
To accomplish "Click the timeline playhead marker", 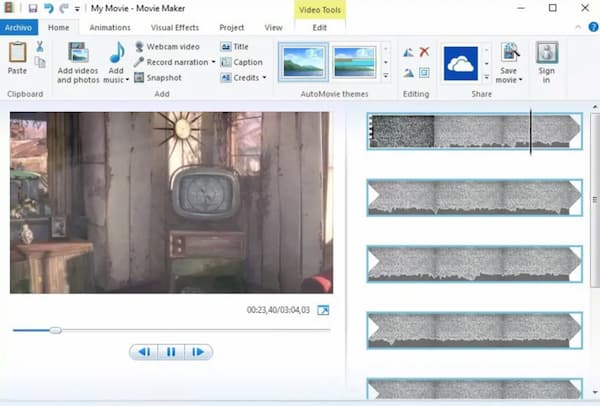I will [531, 131].
